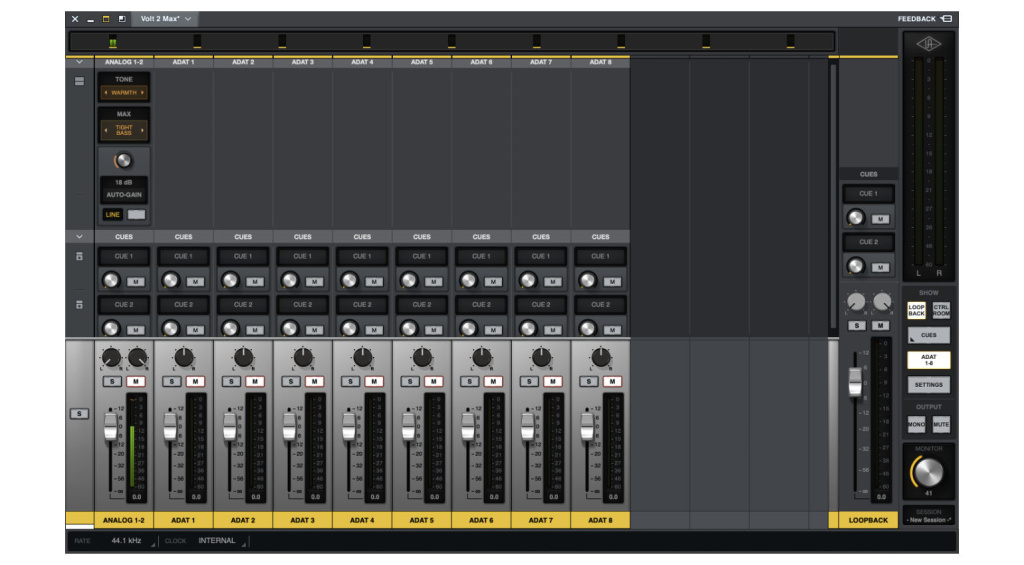Collapse the inputs section chevron at top left

pyautogui.click(x=79, y=62)
